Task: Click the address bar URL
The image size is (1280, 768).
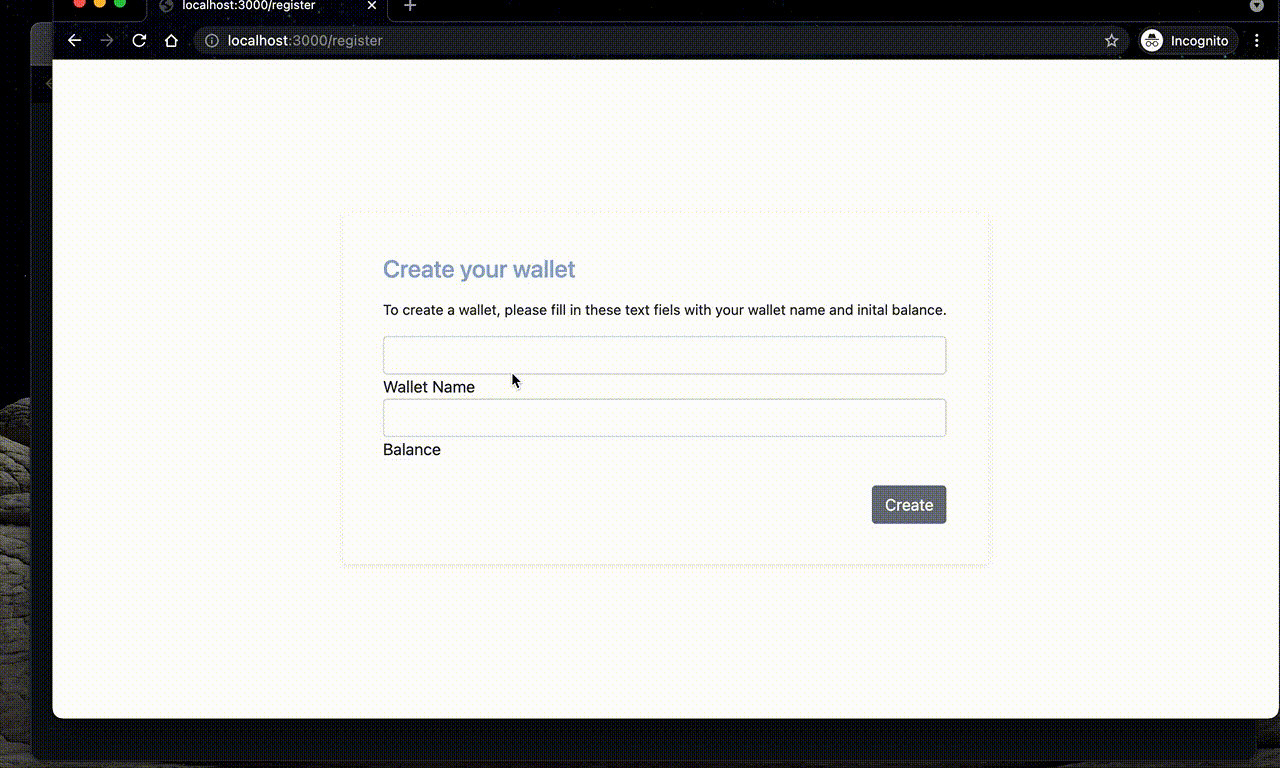Action: coord(305,41)
